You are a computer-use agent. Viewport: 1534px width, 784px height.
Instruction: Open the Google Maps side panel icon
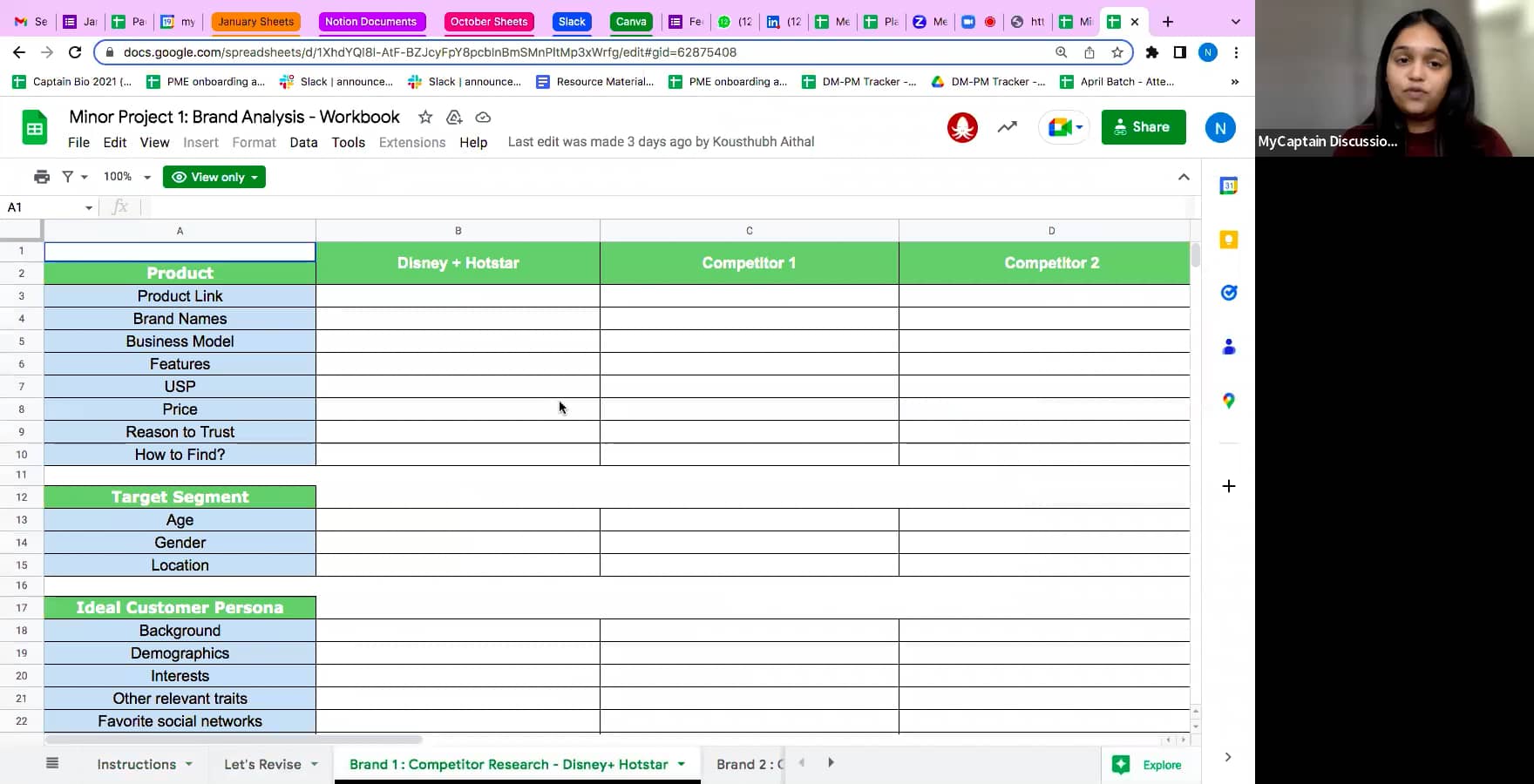click(1229, 401)
